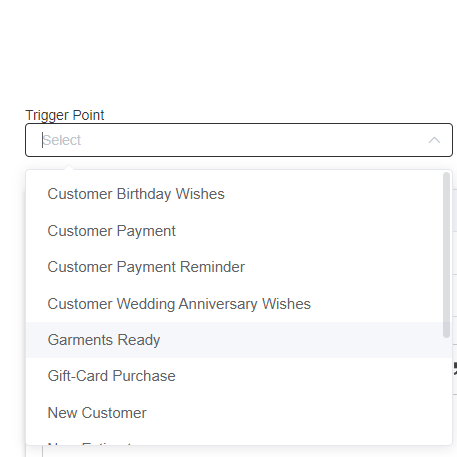Pick New Customer from the list
The width and height of the screenshot is (457, 457).
coord(97,413)
